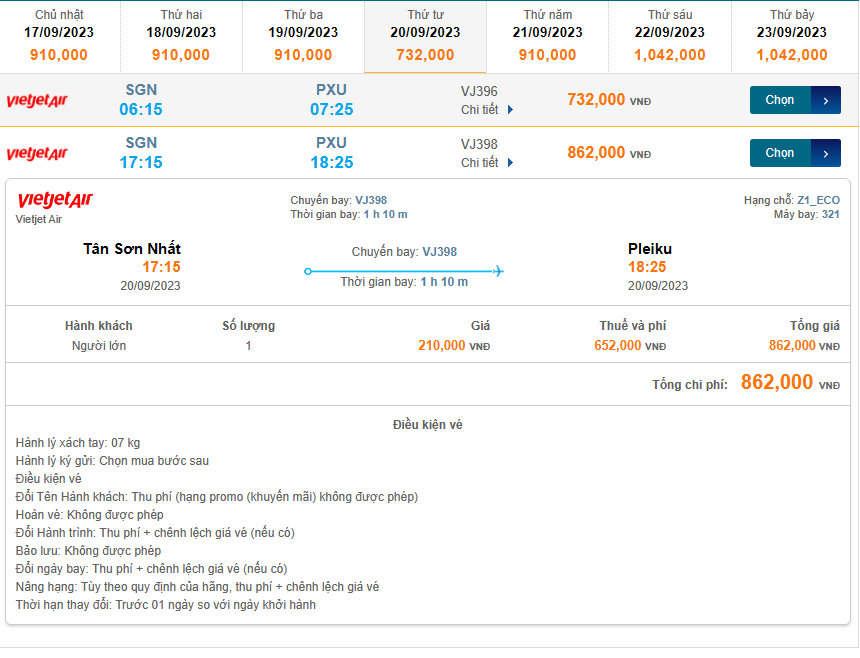This screenshot has width=860, height=658.
Task: Click the airplane route icon between Tân Sơn Nhất and Pleiku
Action: pos(404,271)
